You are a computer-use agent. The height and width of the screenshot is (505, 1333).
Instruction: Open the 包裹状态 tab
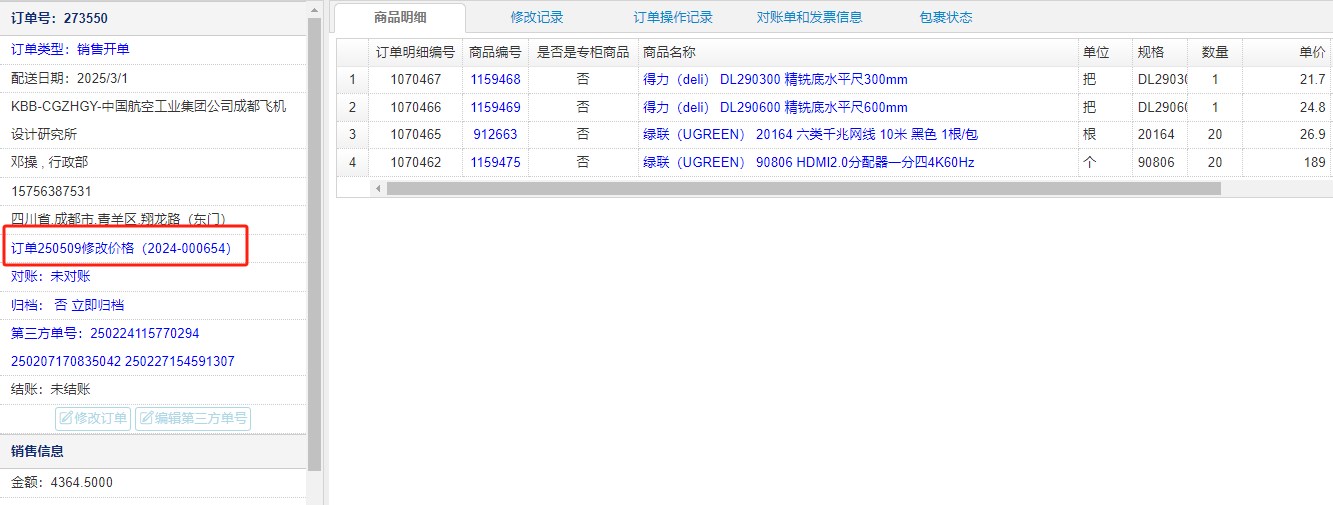tap(946, 17)
